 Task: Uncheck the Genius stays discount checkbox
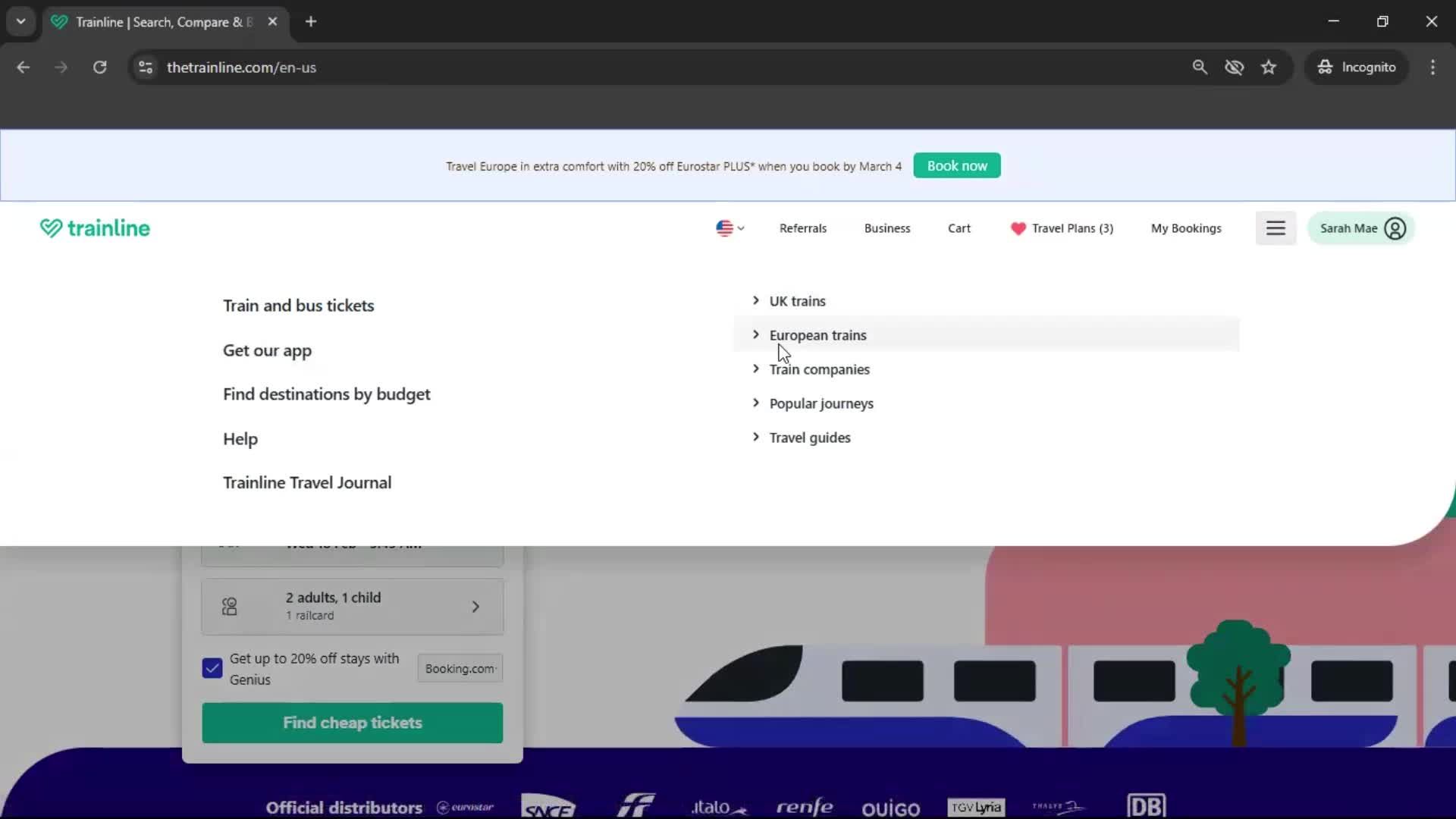212,668
